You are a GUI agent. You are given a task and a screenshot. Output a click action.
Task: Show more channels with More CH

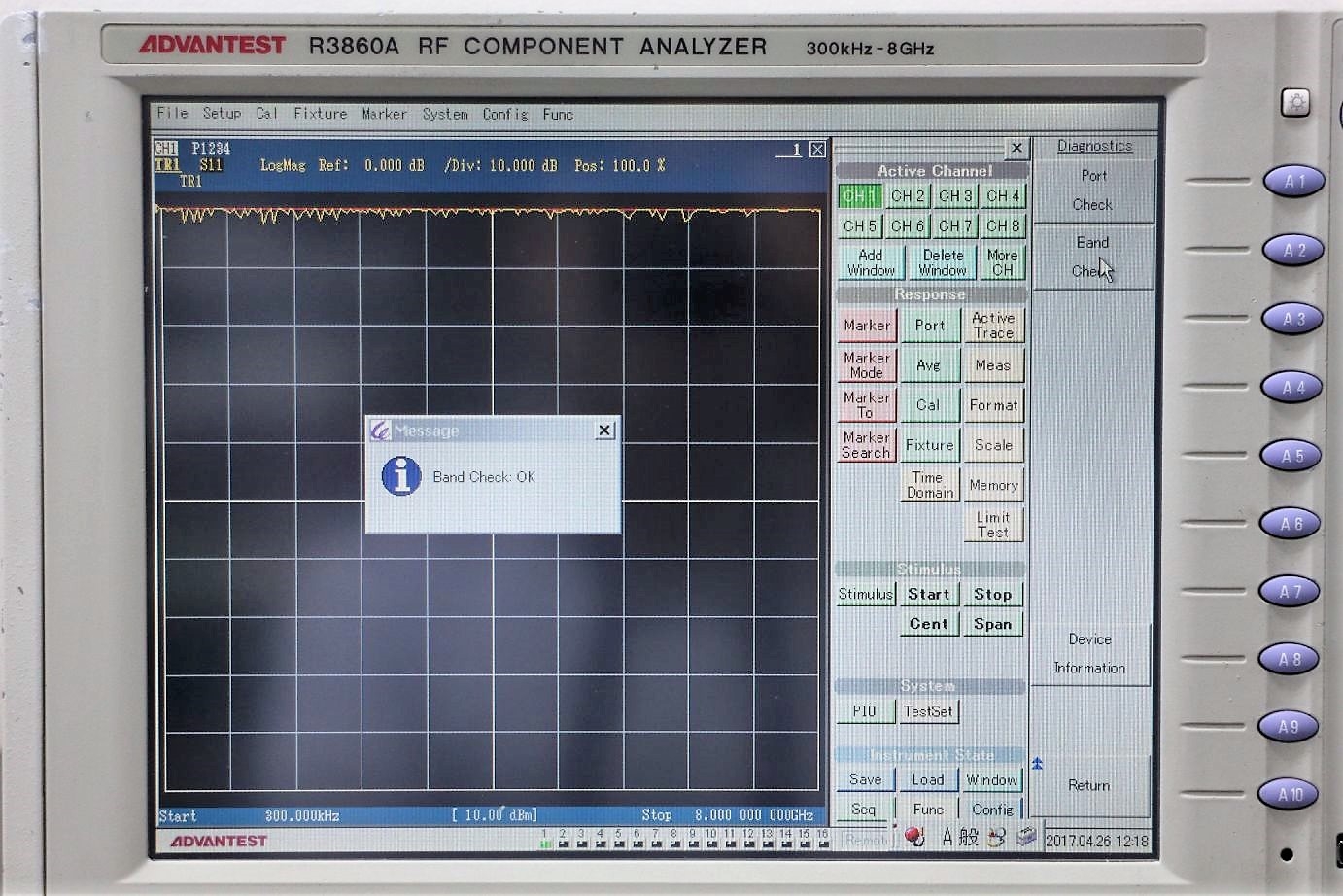pyautogui.click(x=1002, y=262)
